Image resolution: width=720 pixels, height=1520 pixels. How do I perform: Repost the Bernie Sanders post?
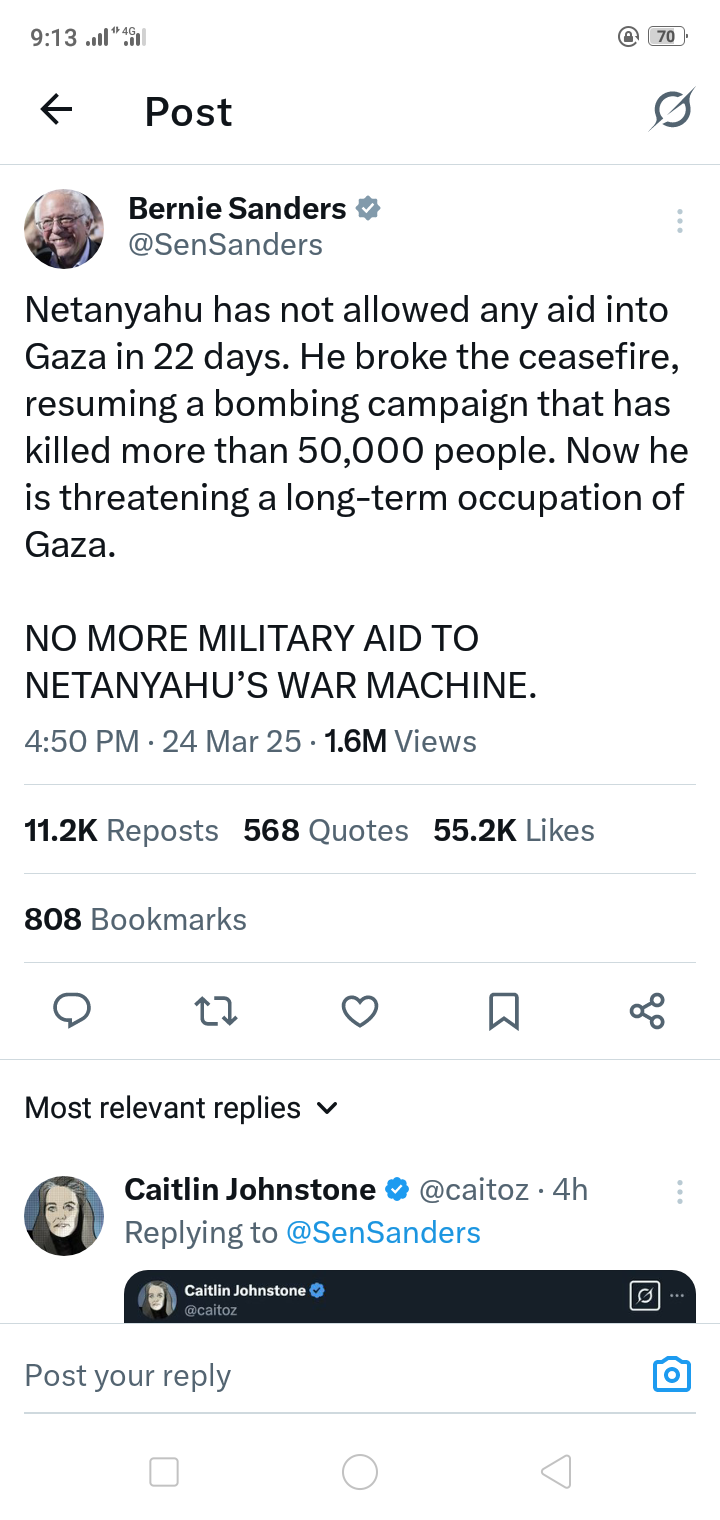pos(216,1011)
